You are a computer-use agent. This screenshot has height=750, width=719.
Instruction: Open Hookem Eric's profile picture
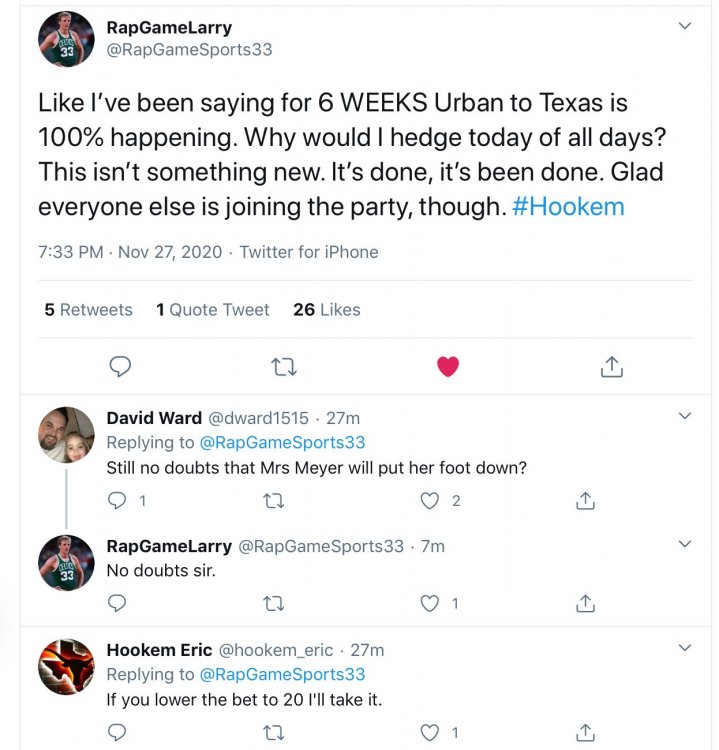(66, 666)
